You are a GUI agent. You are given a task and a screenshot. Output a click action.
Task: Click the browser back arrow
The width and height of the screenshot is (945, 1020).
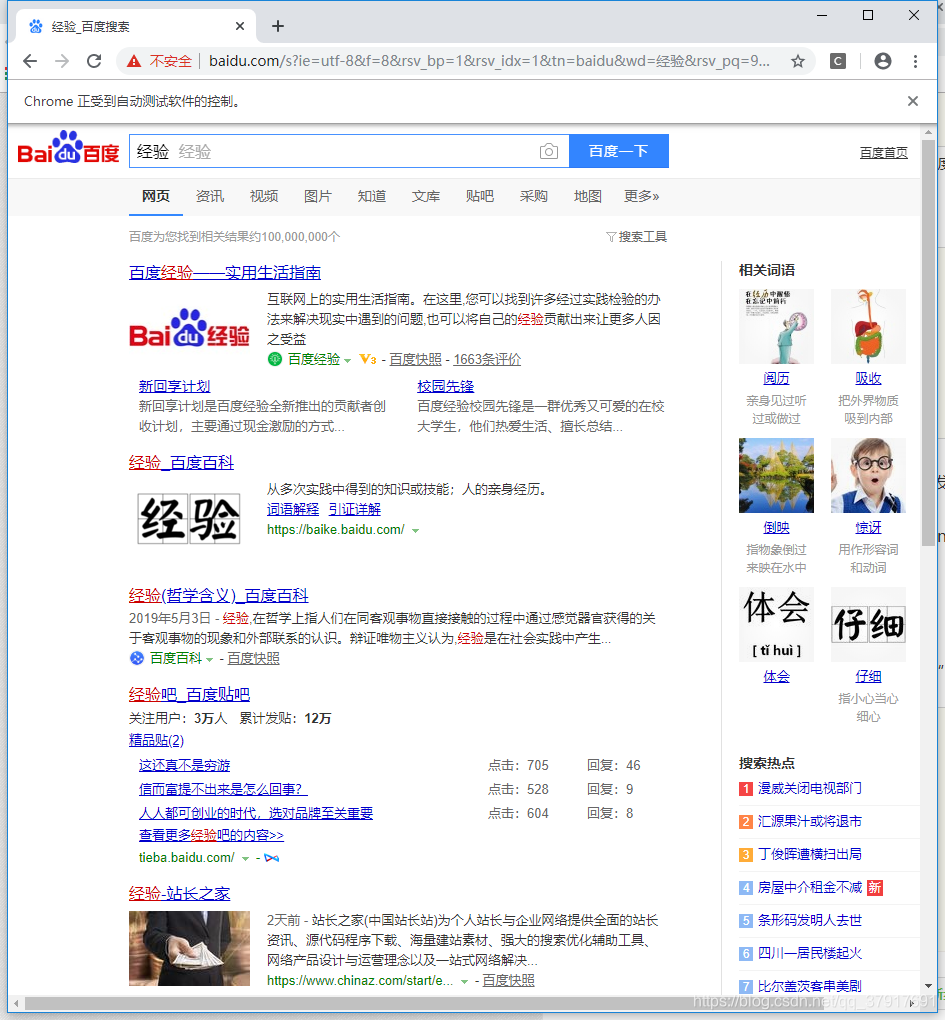pos(30,61)
